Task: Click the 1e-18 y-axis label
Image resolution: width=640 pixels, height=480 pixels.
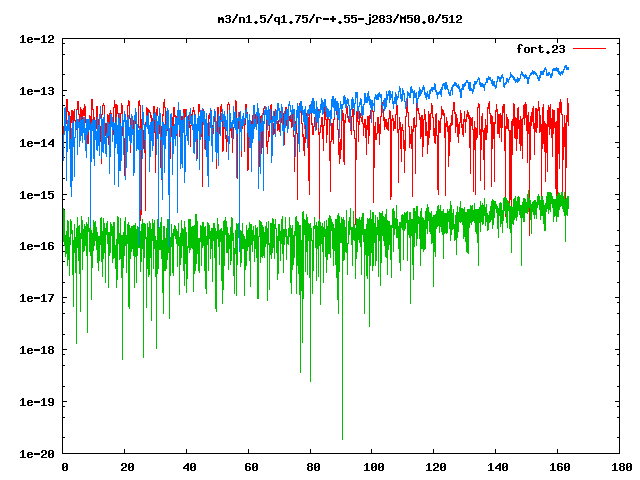Action: (x=37, y=350)
